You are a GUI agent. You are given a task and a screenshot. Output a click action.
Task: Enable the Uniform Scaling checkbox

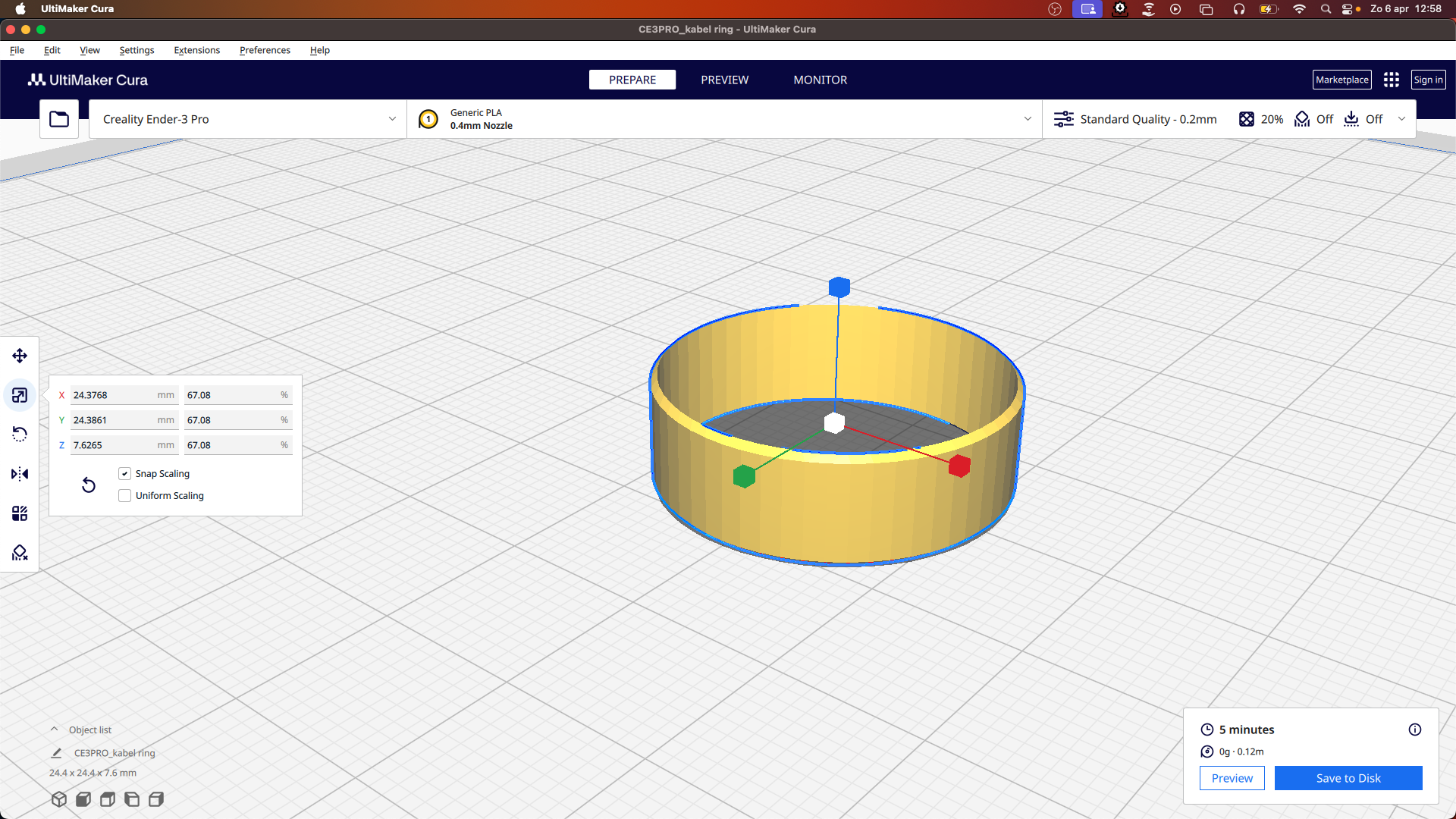125,496
